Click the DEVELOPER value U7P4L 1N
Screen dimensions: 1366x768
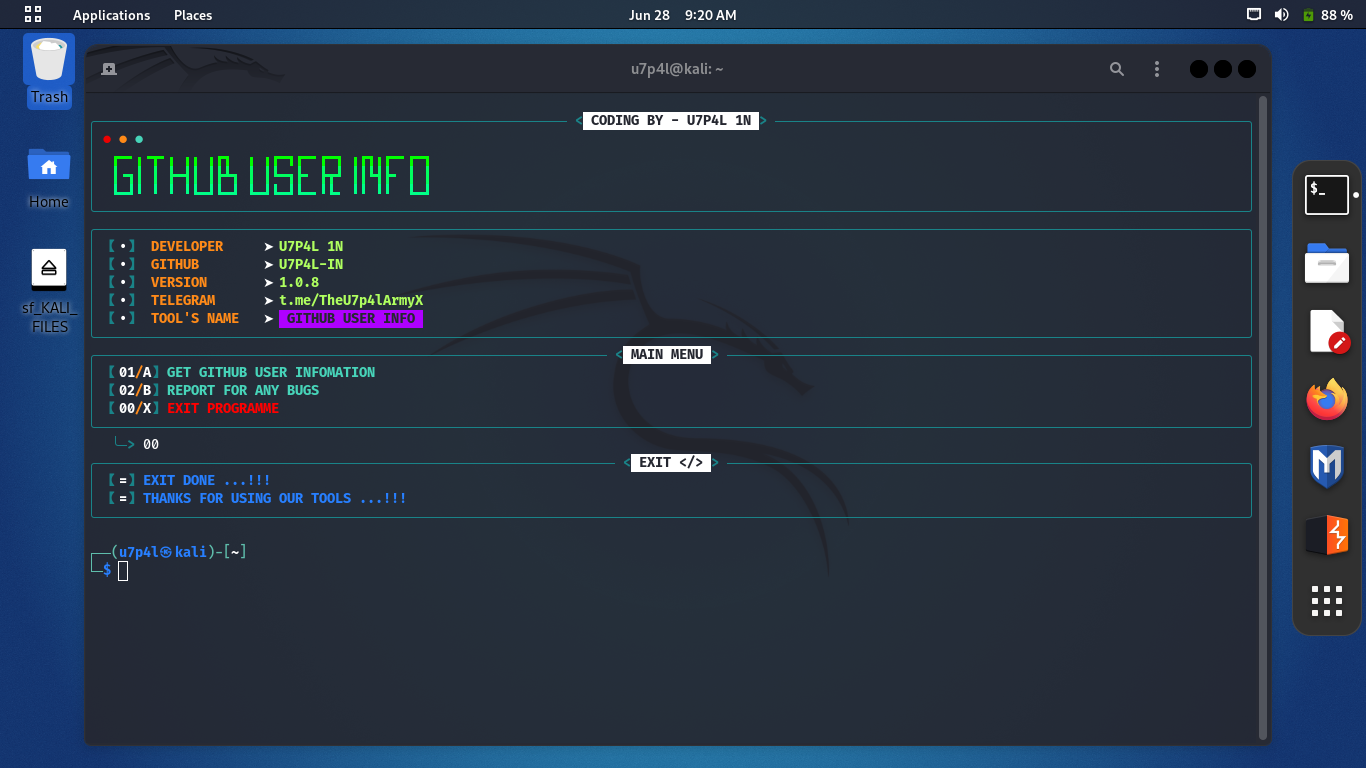coord(311,246)
